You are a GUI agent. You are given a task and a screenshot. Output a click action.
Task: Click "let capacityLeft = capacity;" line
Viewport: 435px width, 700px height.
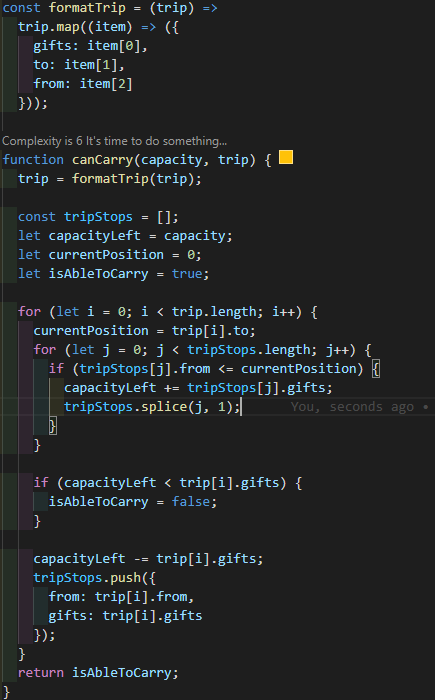click(125, 236)
